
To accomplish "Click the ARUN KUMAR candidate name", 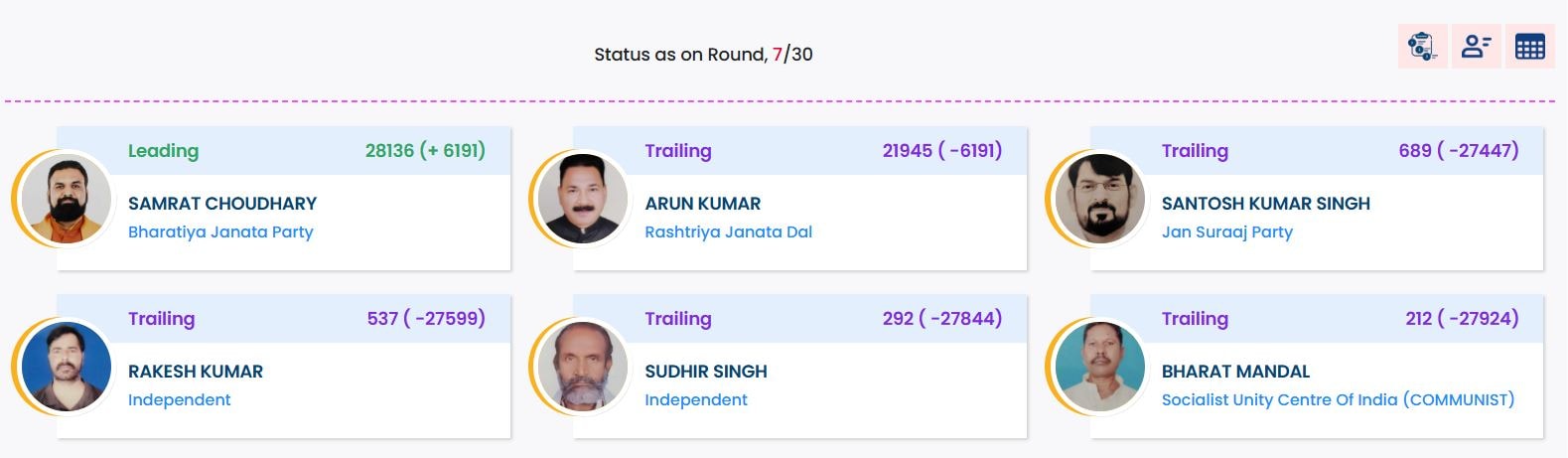I will 702,204.
